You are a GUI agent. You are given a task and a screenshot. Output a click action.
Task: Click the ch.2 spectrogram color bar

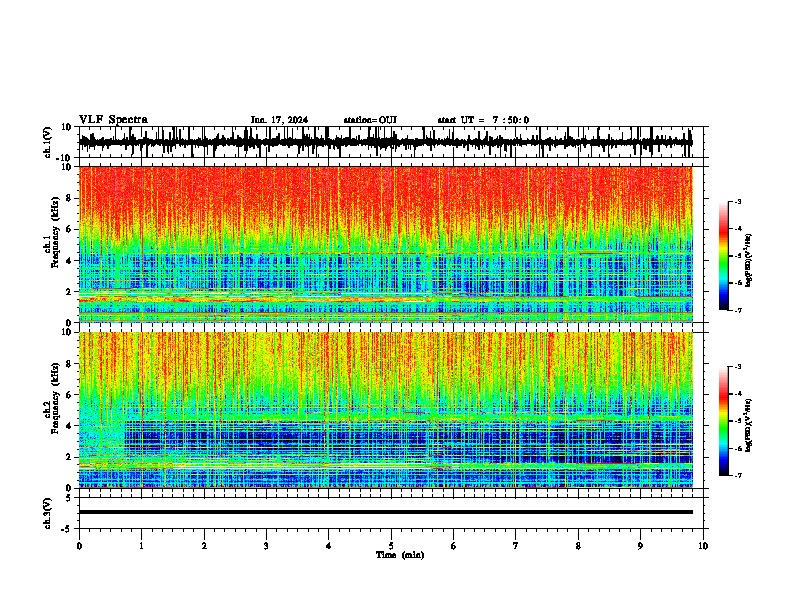[x=724, y=421]
